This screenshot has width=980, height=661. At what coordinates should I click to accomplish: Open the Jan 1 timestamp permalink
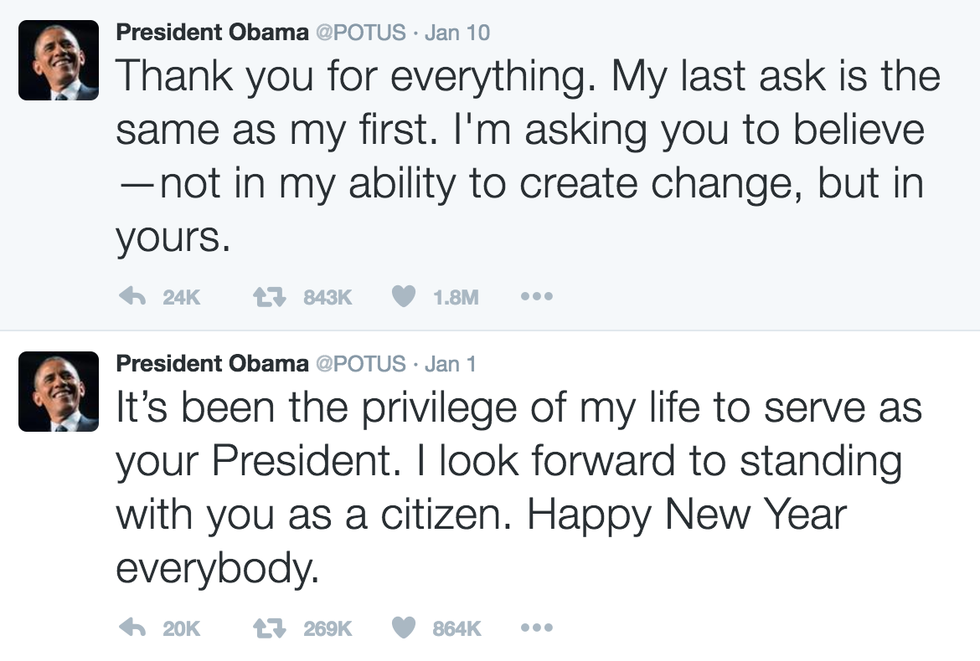click(451, 363)
